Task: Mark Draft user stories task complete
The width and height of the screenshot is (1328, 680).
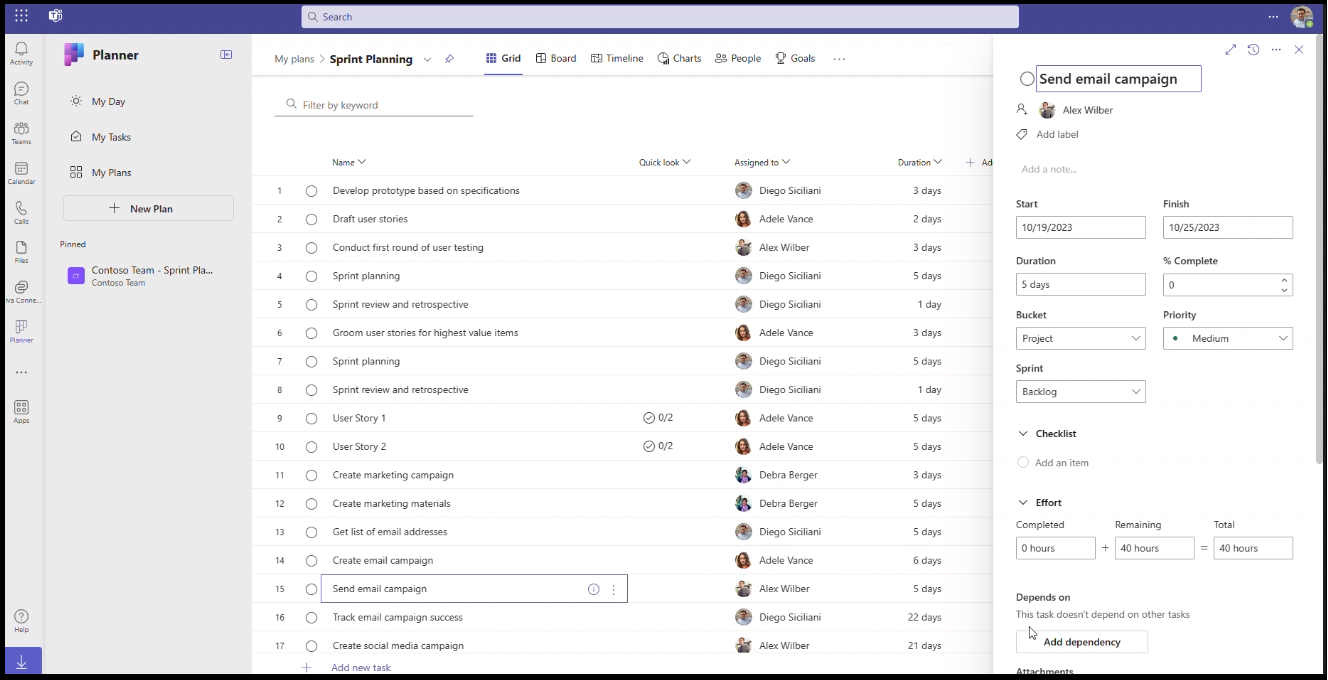Action: tap(311, 219)
